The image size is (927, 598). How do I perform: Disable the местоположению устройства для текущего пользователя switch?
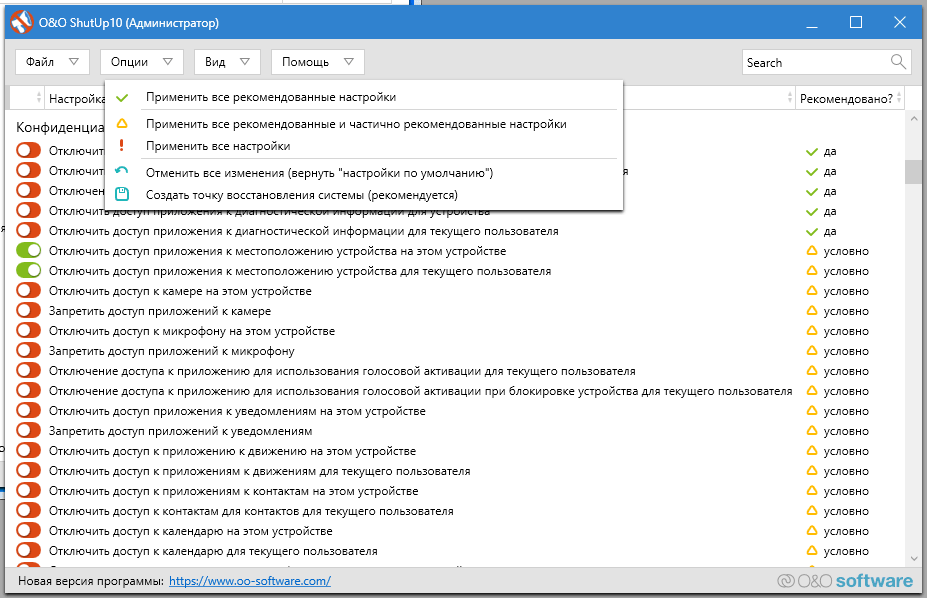[x=28, y=271]
